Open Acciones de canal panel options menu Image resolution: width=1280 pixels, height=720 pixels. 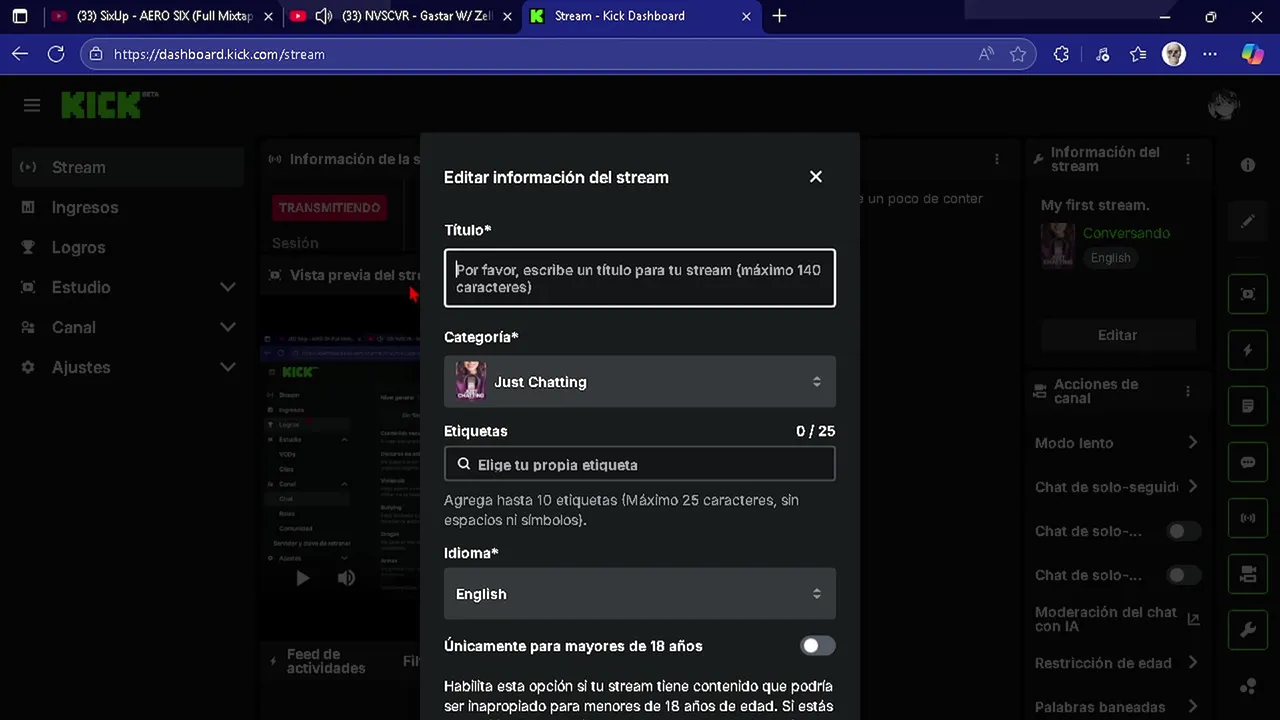coord(1188,391)
